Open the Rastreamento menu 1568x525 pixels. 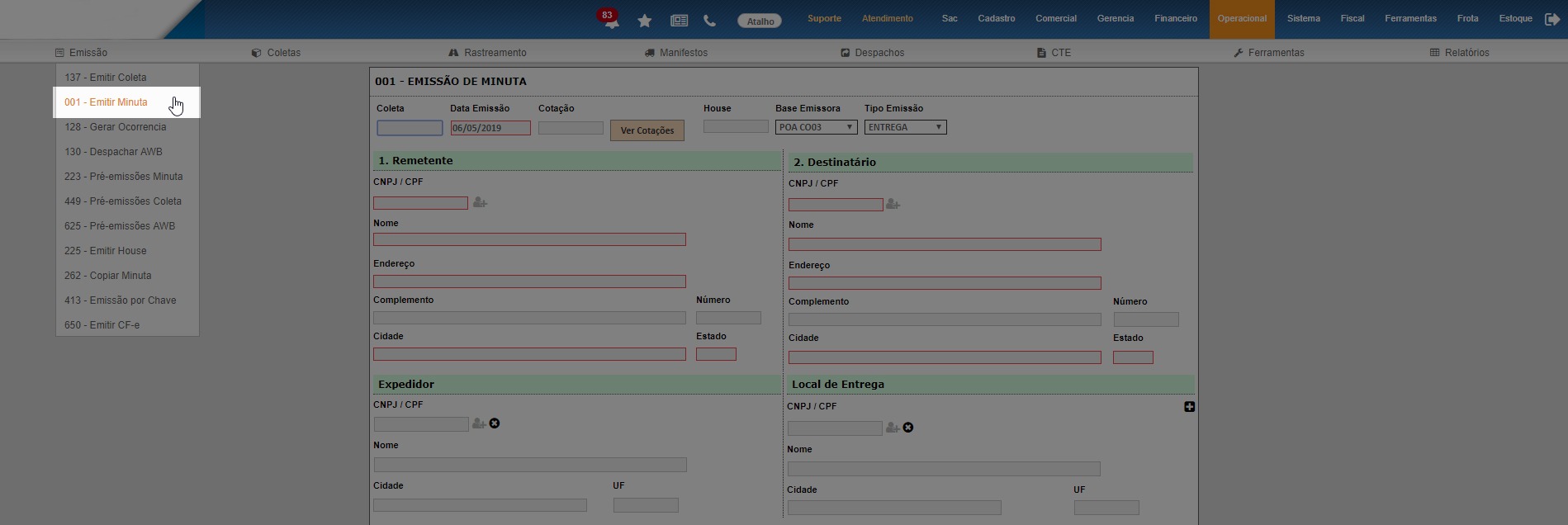tap(487, 53)
